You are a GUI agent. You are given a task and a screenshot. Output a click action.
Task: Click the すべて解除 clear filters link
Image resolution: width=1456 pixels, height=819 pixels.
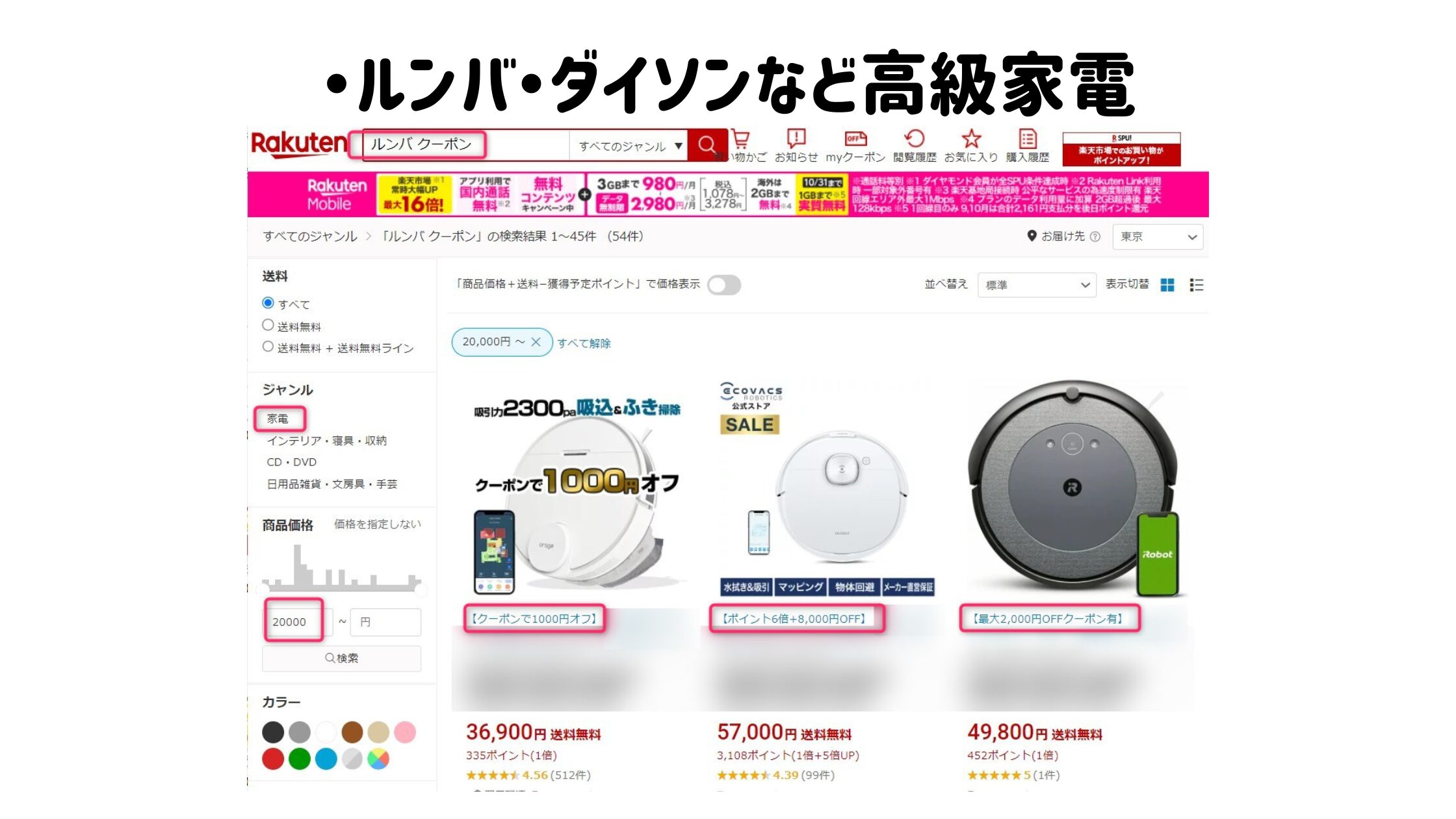coord(584,343)
